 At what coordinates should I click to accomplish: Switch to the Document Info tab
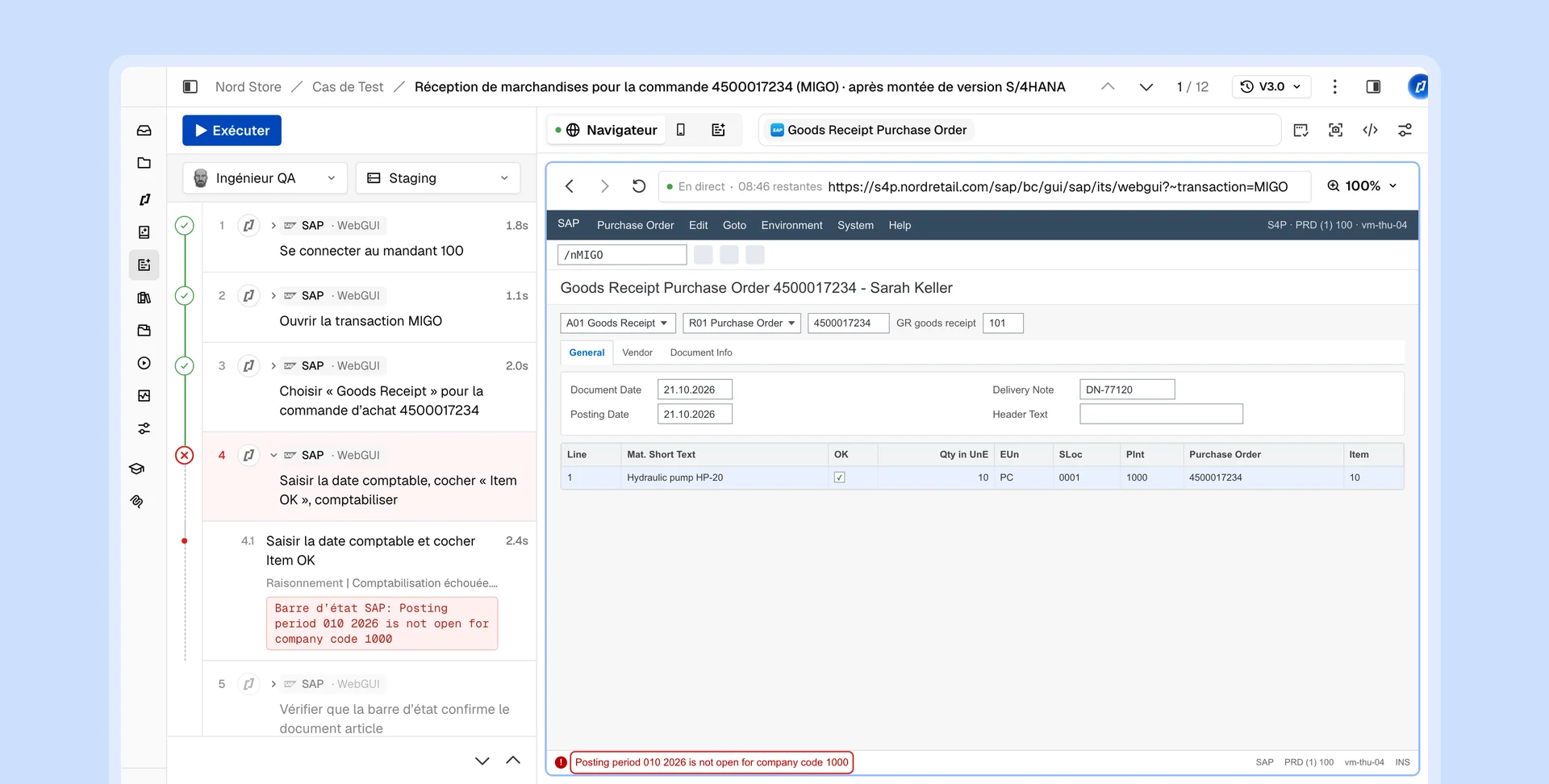(701, 353)
